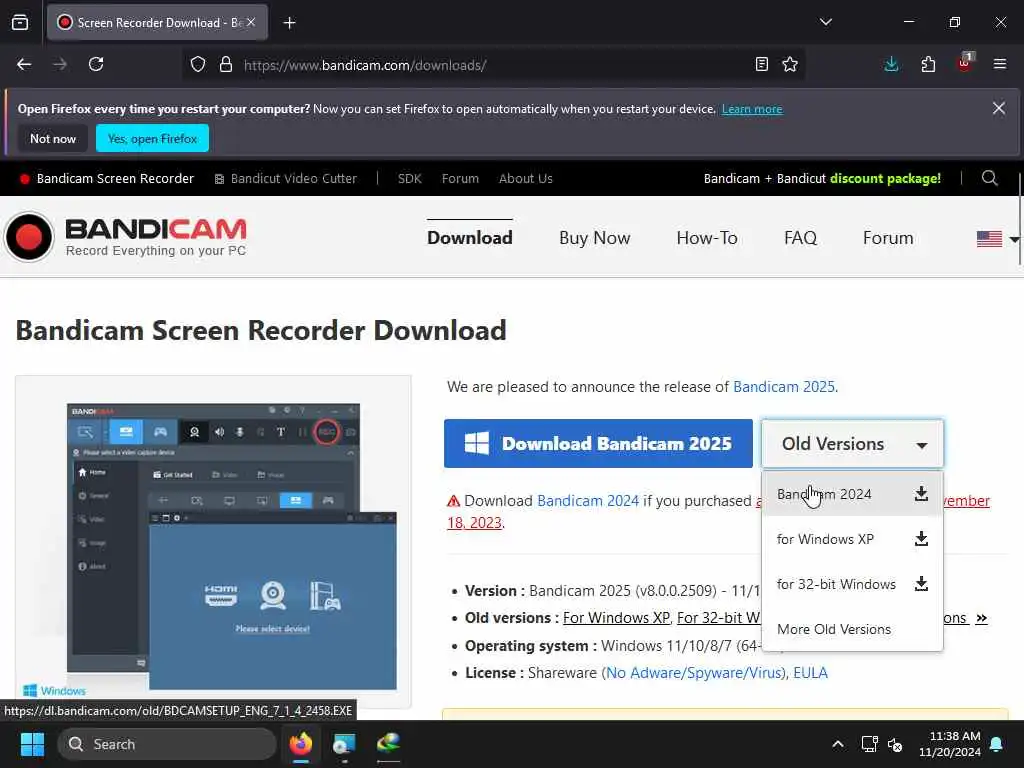Image resolution: width=1024 pixels, height=768 pixels.
Task: Select the FAQ navigation tab
Action: click(x=800, y=238)
